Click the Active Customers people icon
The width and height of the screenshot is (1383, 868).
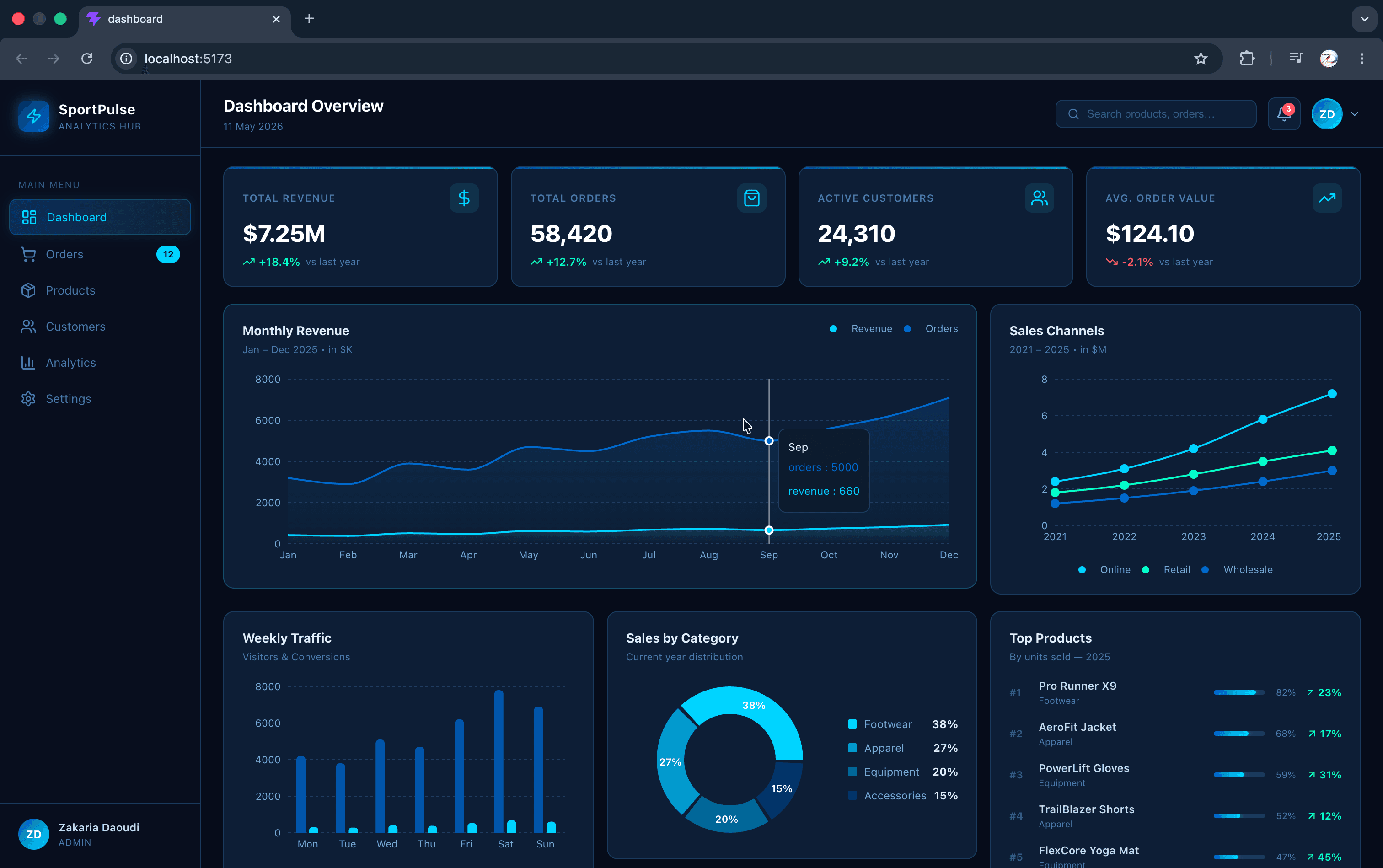coord(1039,198)
